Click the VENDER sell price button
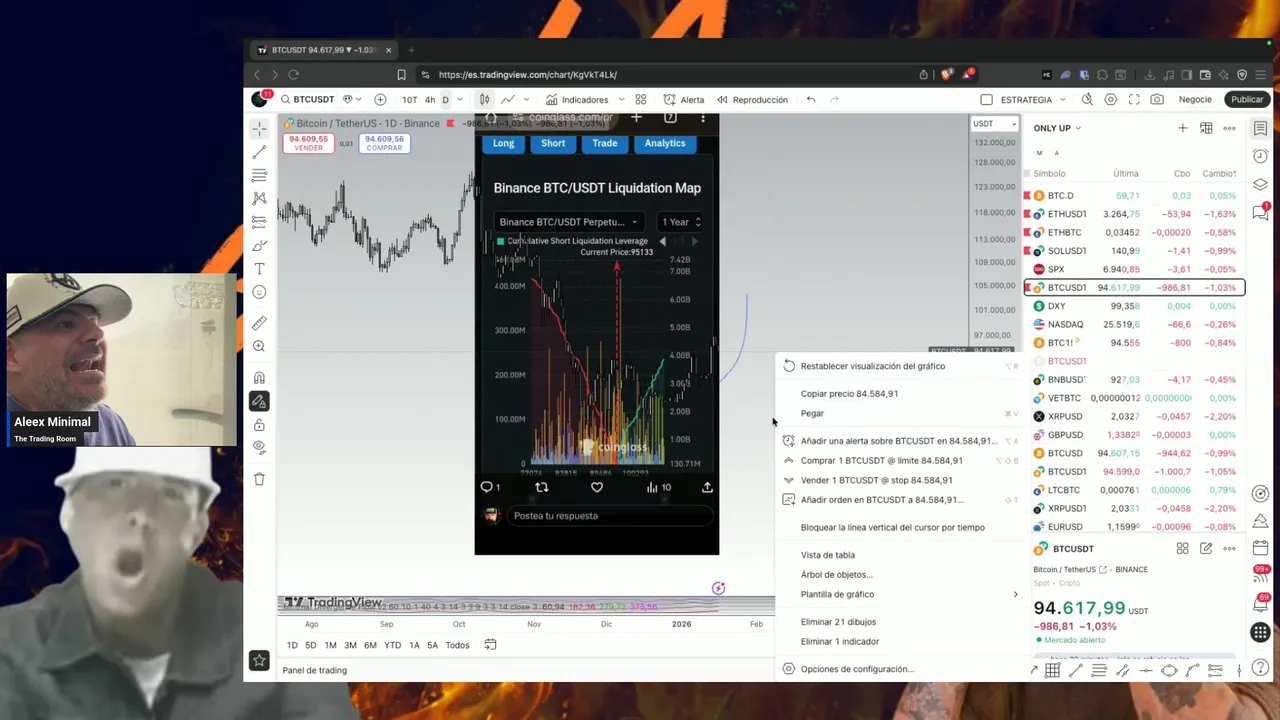Viewport: 1280px width, 720px height. pyautogui.click(x=308, y=143)
